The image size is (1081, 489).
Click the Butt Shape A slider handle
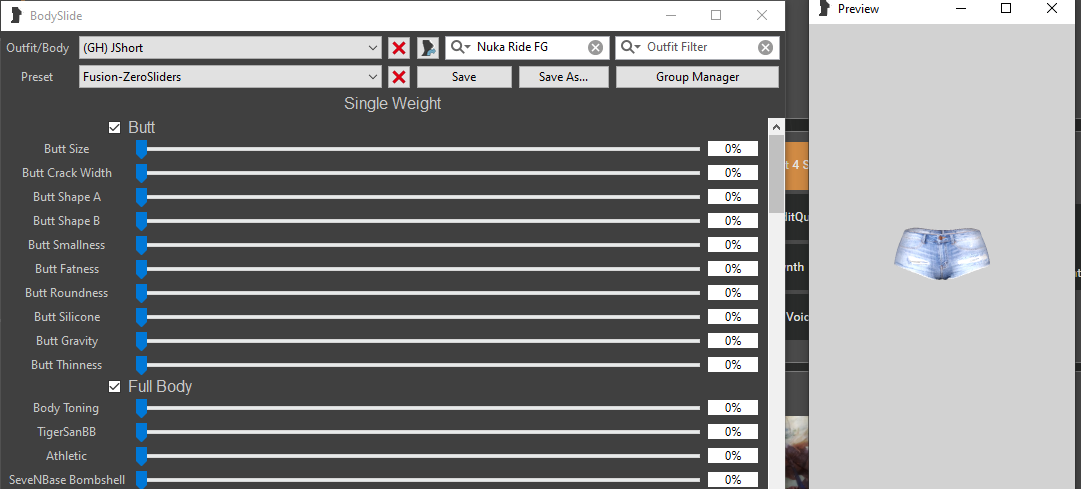coord(141,197)
